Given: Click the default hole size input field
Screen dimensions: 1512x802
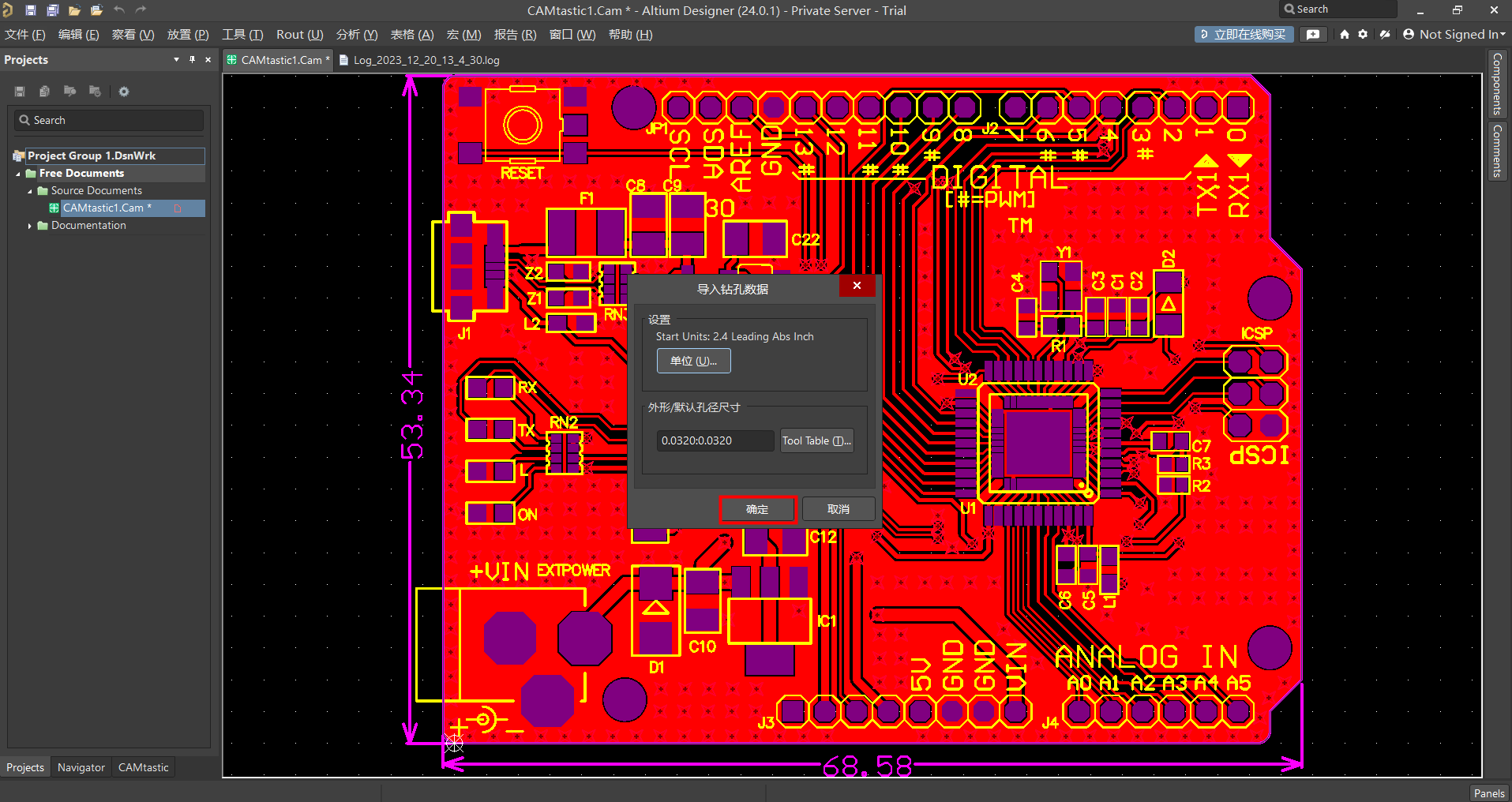Looking at the screenshot, I should click(715, 440).
